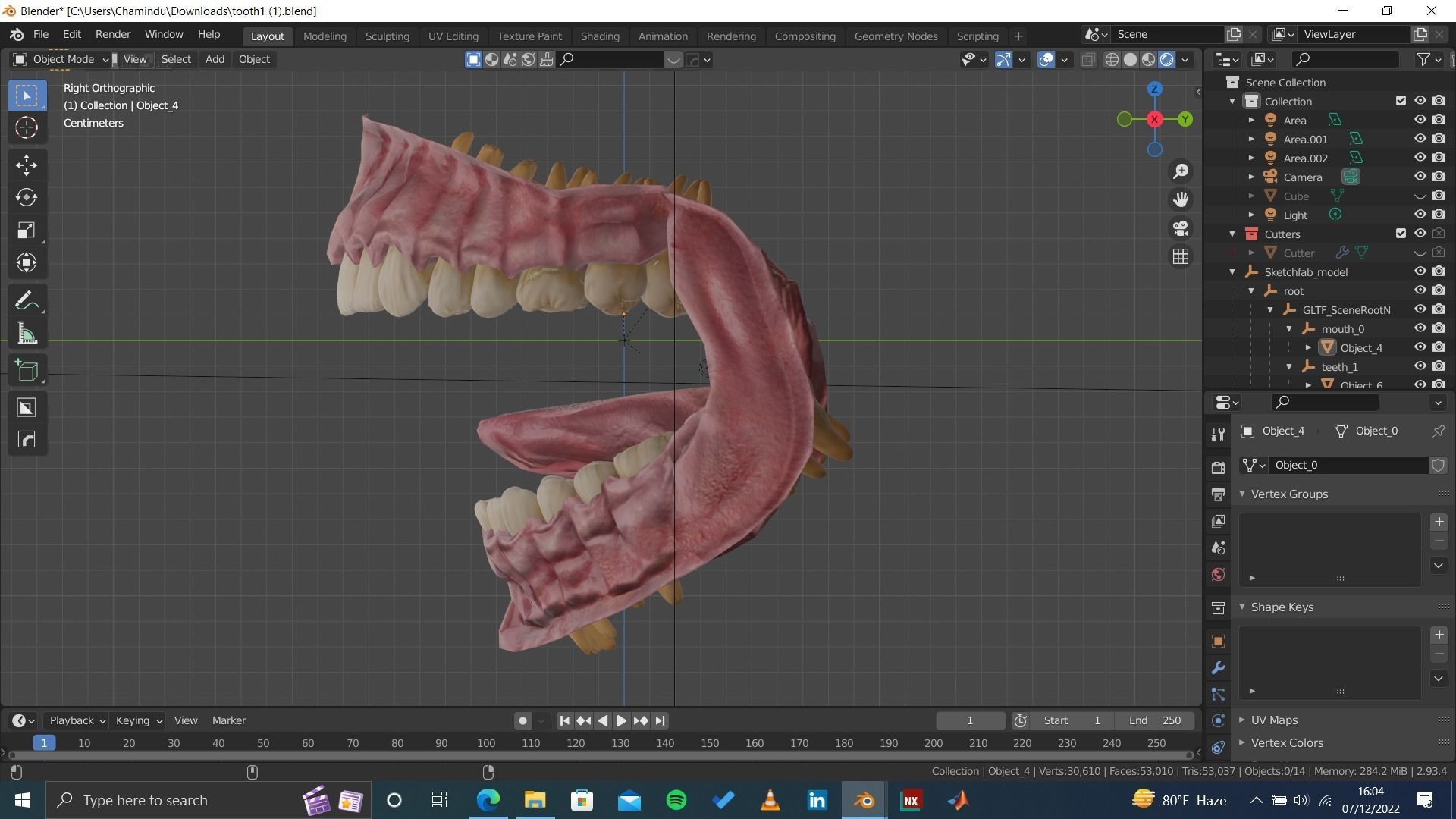Viewport: 1456px width, 819px height.
Task: Toggle the camera view icon
Action: coord(1181,228)
